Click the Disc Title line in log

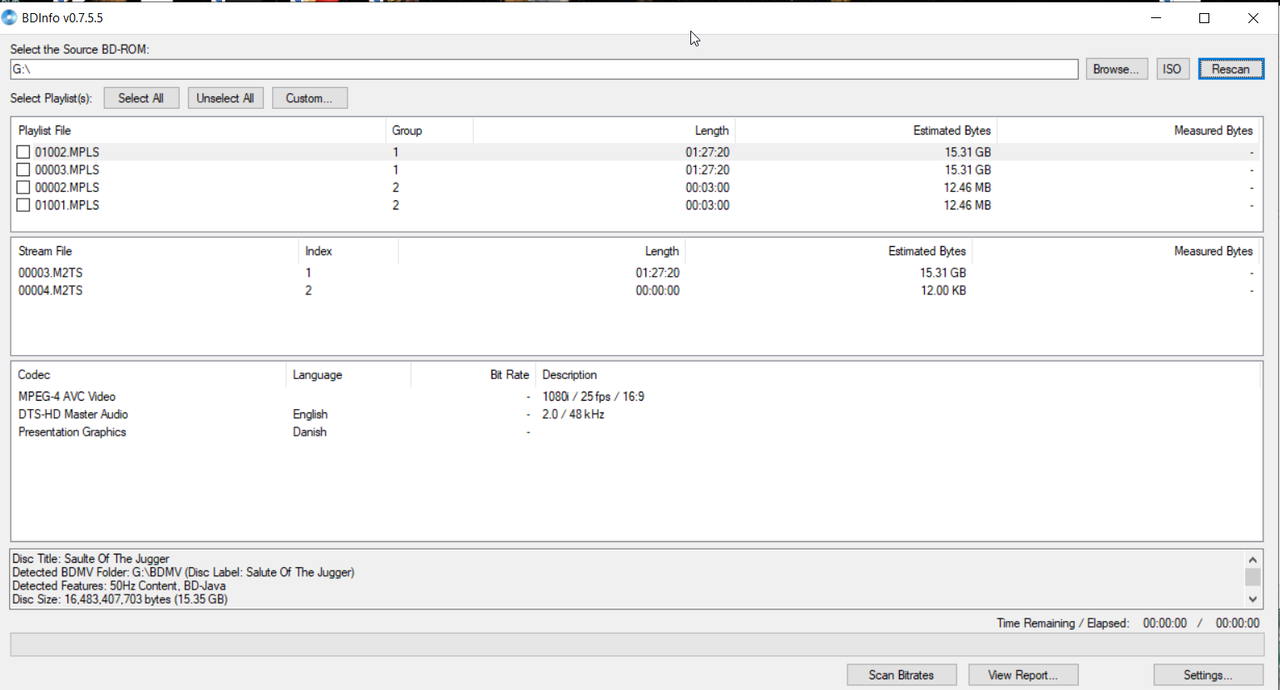tap(91, 559)
